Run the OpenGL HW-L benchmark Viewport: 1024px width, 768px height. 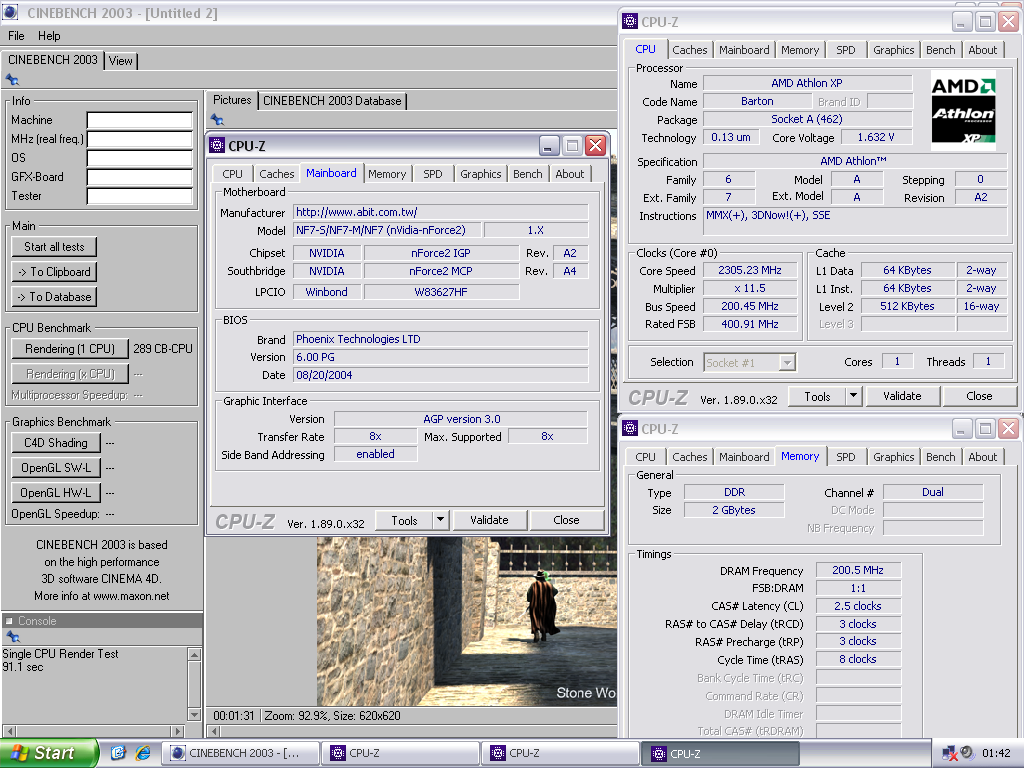click(56, 492)
